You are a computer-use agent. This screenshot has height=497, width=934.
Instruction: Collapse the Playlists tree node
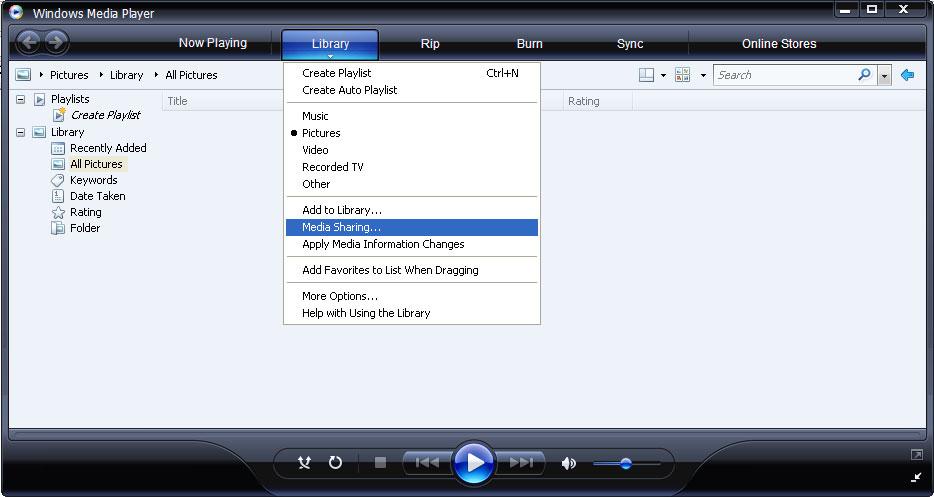click(x=20, y=99)
